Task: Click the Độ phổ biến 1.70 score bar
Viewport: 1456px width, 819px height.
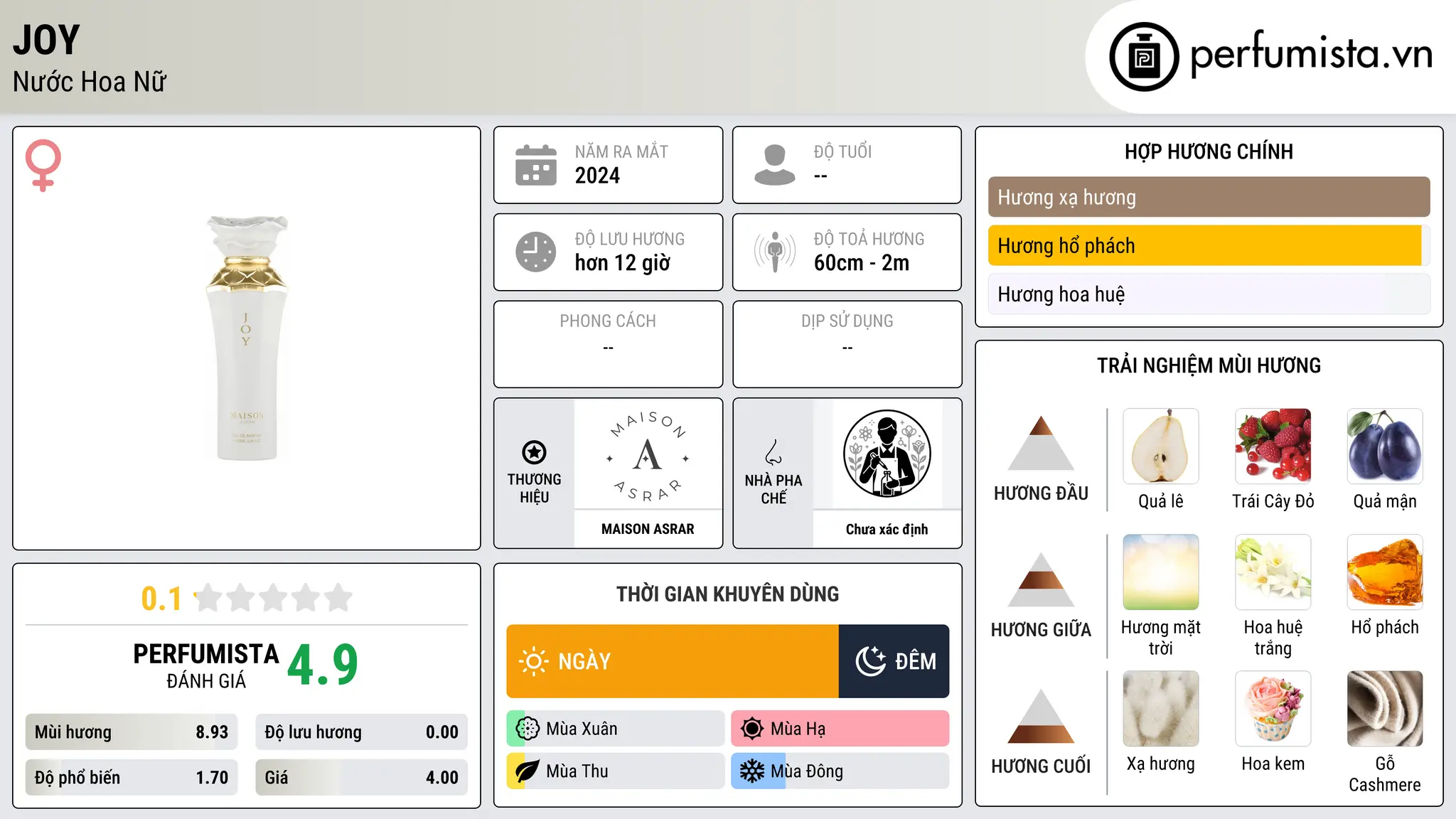Action: pyautogui.click(x=132, y=777)
